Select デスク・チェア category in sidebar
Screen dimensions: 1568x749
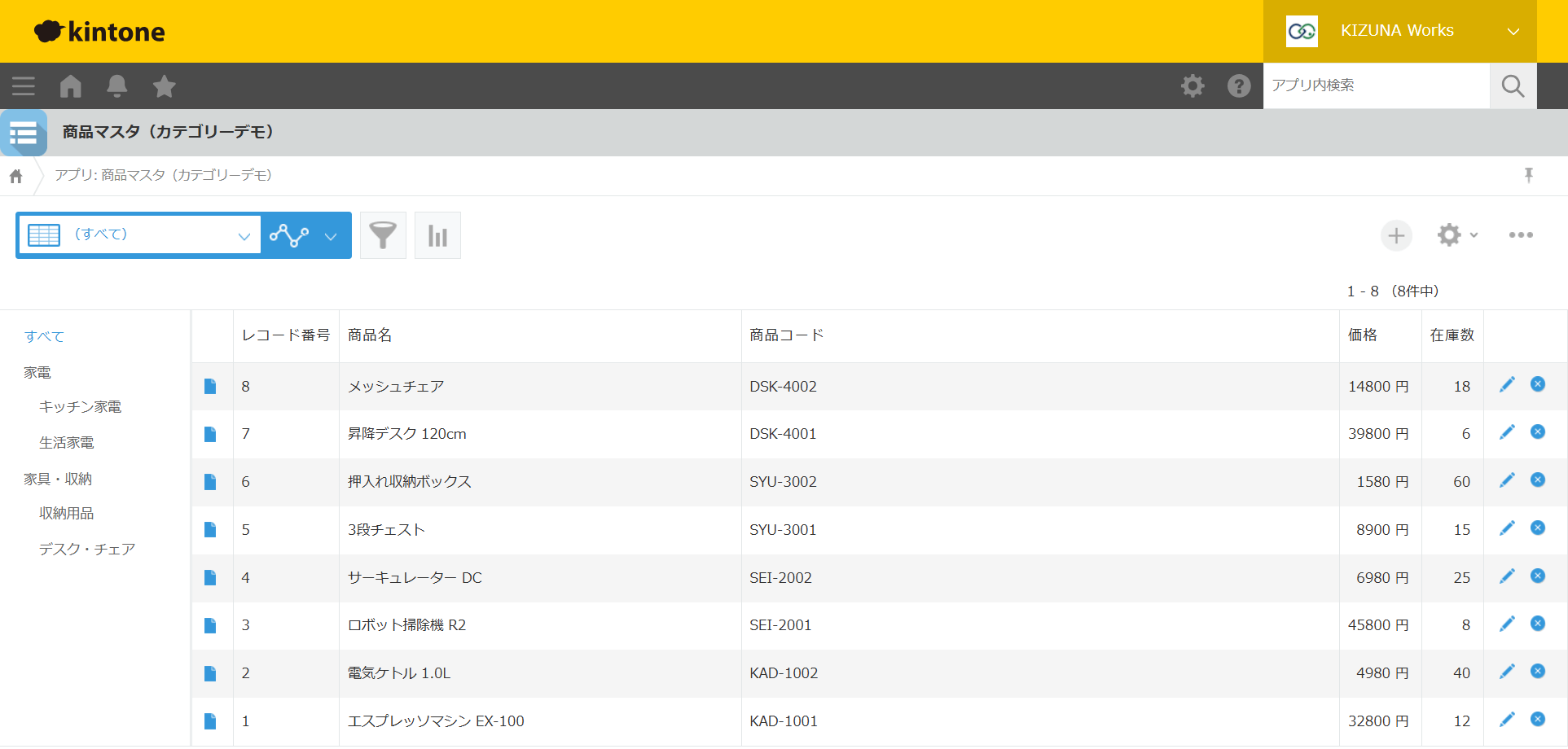pos(87,550)
